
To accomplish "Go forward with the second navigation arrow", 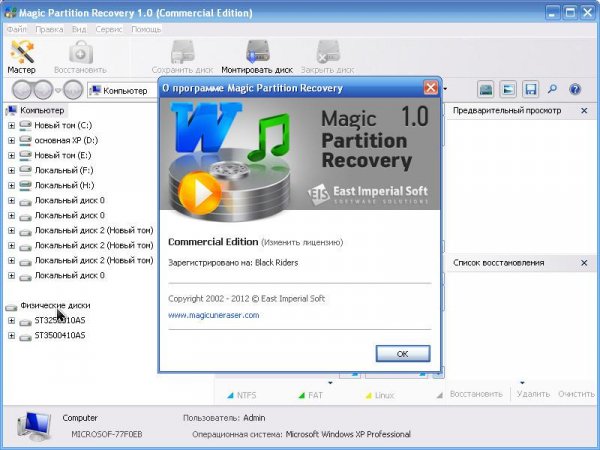I will pos(43,90).
